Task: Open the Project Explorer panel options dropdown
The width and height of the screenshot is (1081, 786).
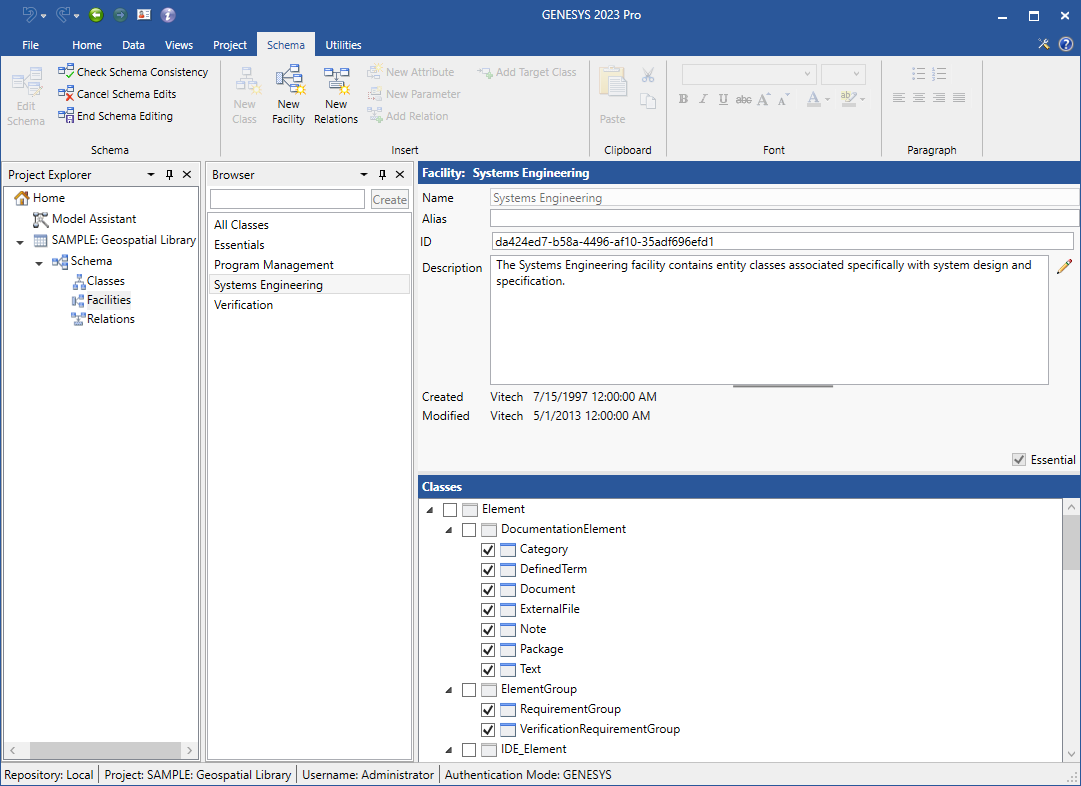Action: [x=151, y=174]
